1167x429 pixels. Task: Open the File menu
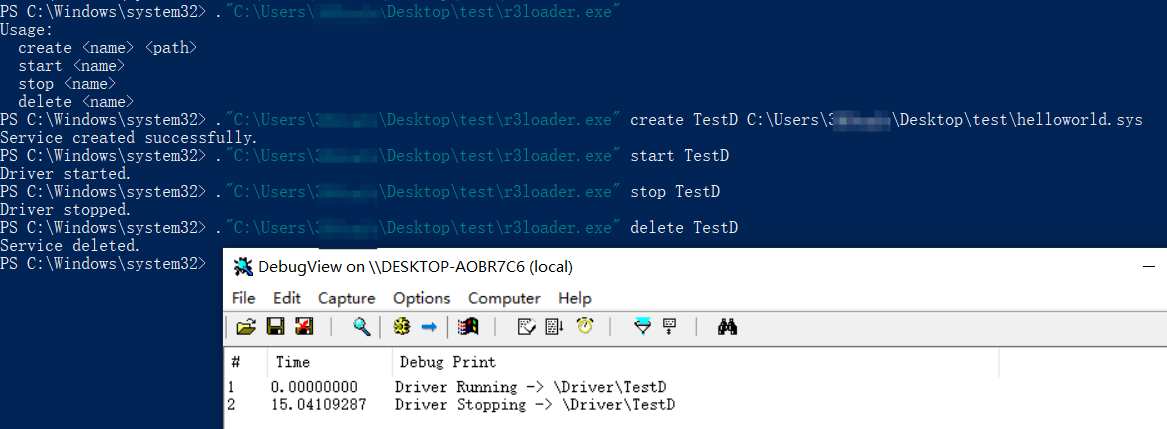243,298
